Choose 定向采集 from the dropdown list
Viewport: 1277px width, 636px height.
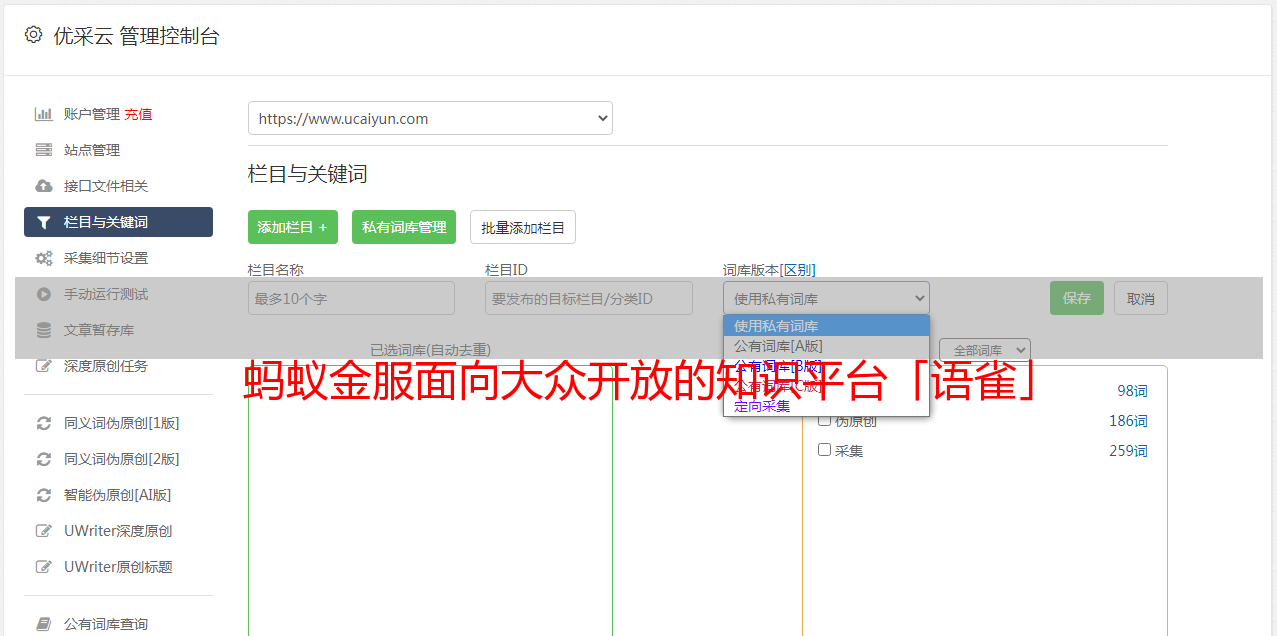click(x=826, y=406)
